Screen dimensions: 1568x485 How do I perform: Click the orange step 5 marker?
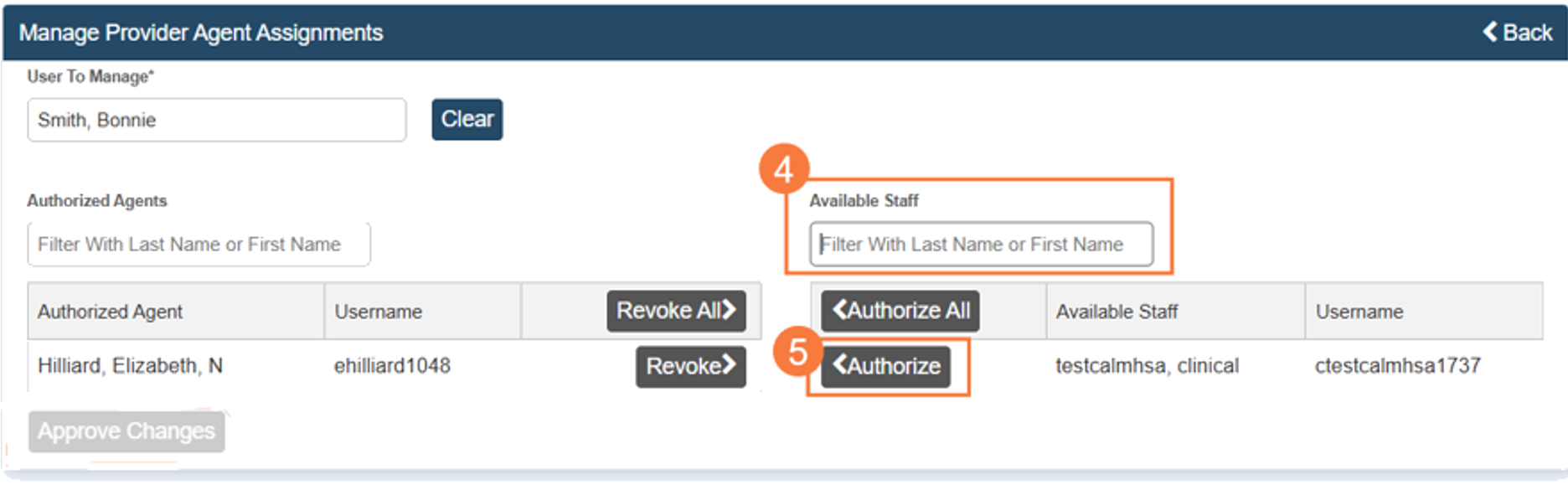(797, 352)
